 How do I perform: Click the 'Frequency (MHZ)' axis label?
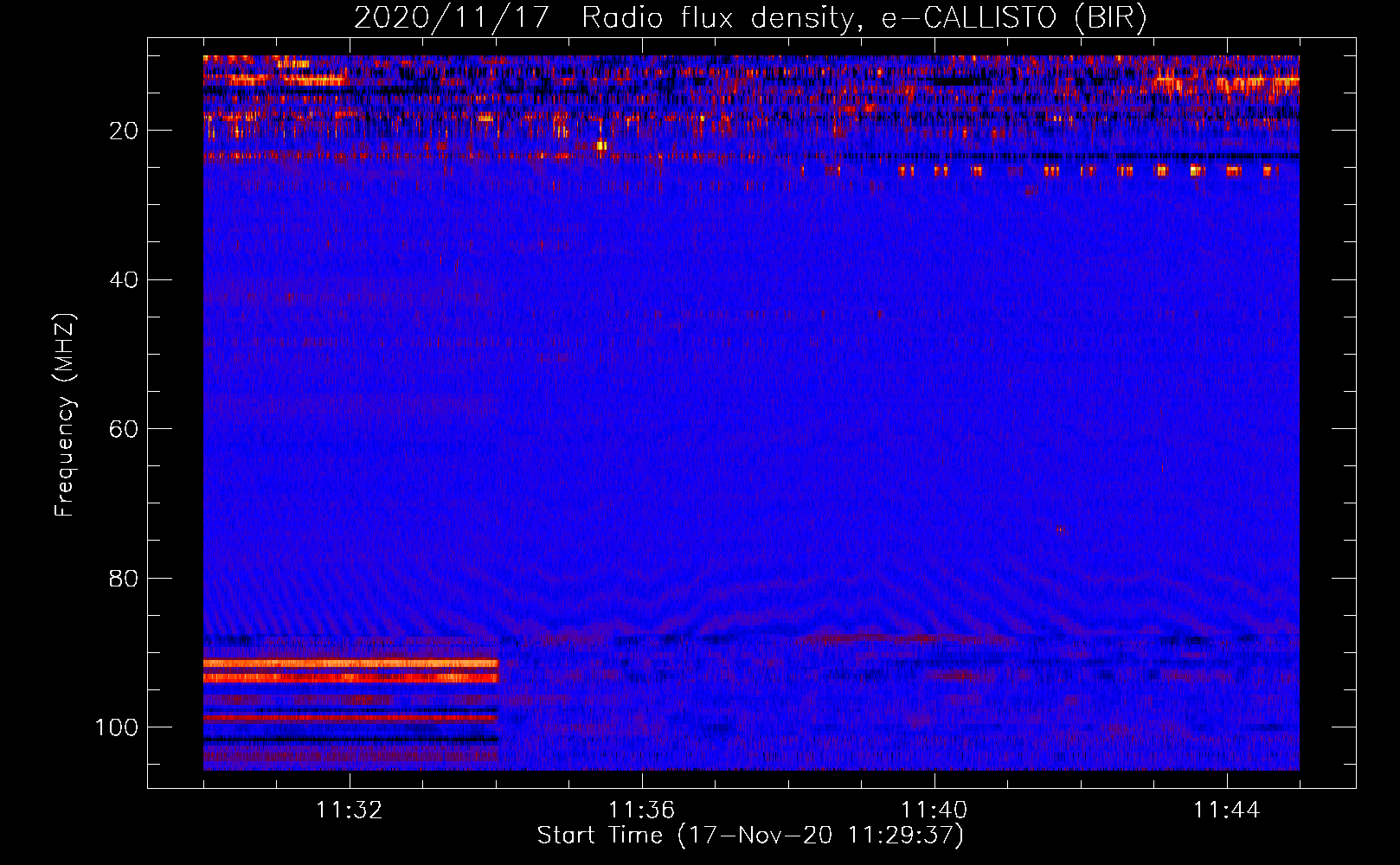tap(65, 414)
